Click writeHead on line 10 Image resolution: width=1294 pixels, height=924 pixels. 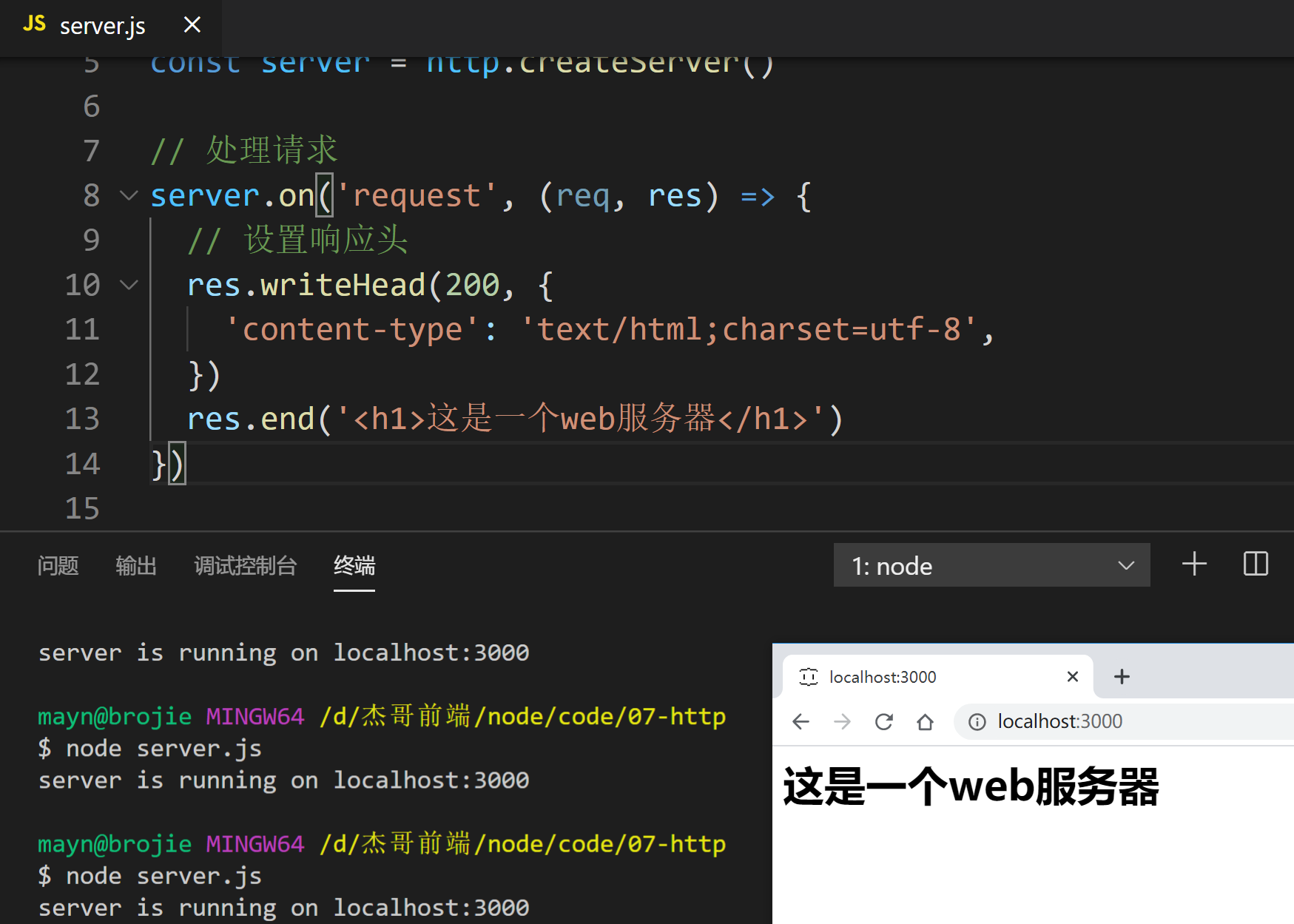click(343, 285)
